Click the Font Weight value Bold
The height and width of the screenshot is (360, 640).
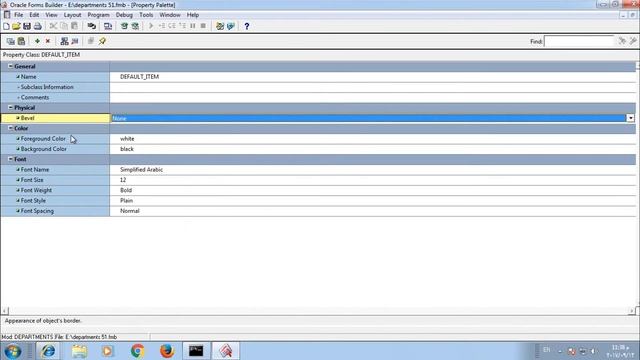pyautogui.click(x=126, y=190)
